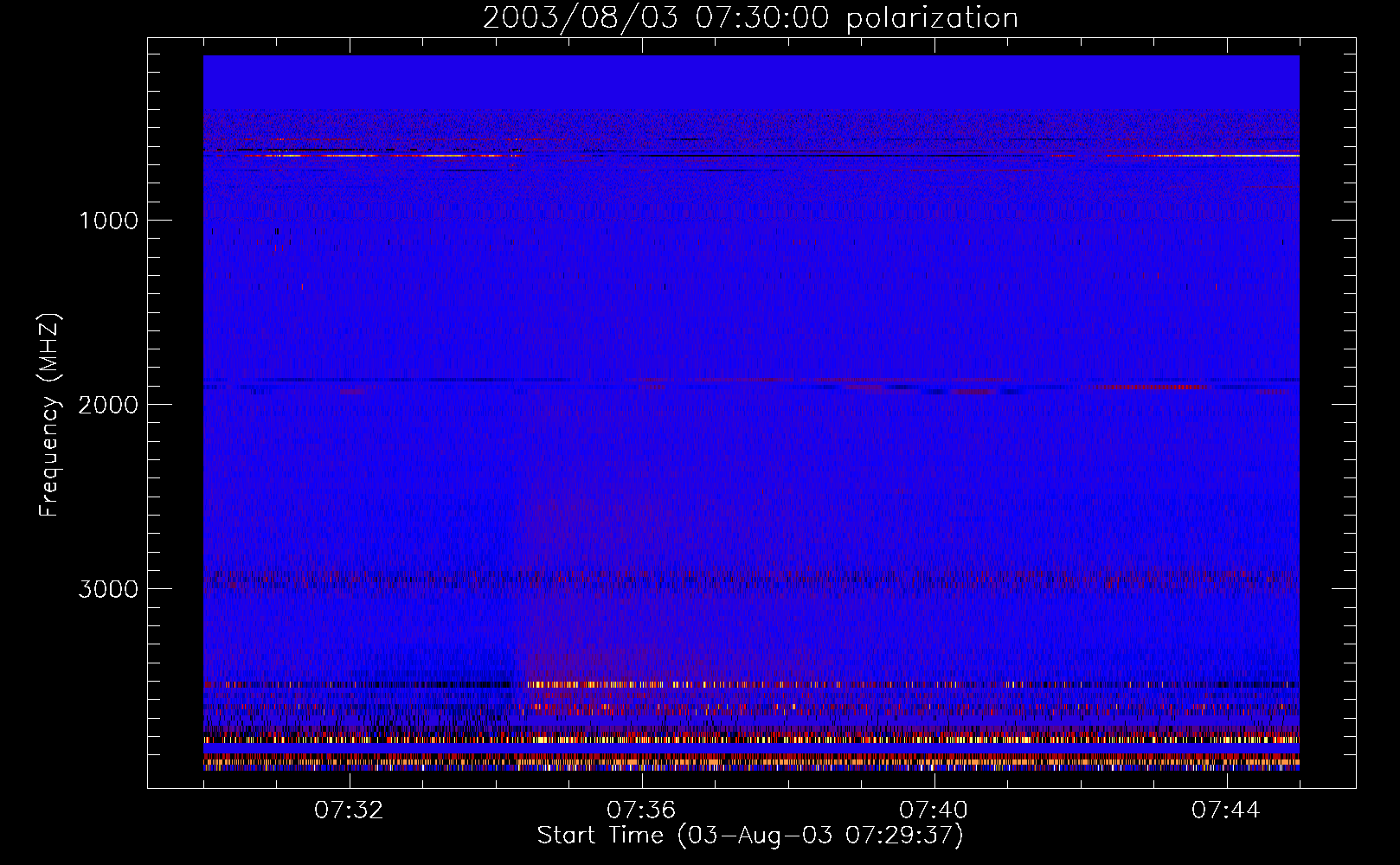Select the 3000 frequency tick label

[x=108, y=589]
